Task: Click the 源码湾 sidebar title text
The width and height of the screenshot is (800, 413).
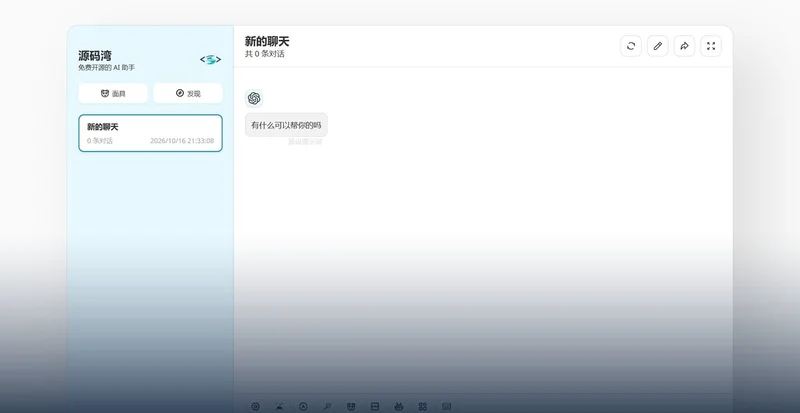Action: (95, 56)
